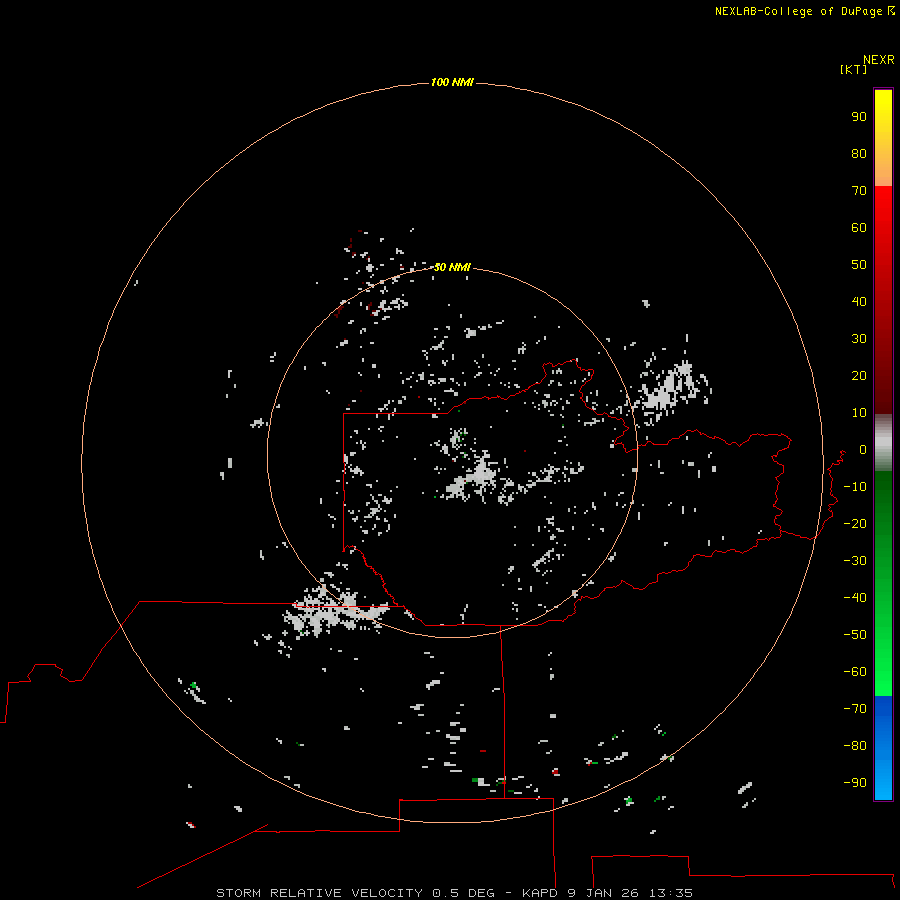The width and height of the screenshot is (900, 900).
Task: Click the -30 value on the velocity scale
Action: (x=855, y=561)
